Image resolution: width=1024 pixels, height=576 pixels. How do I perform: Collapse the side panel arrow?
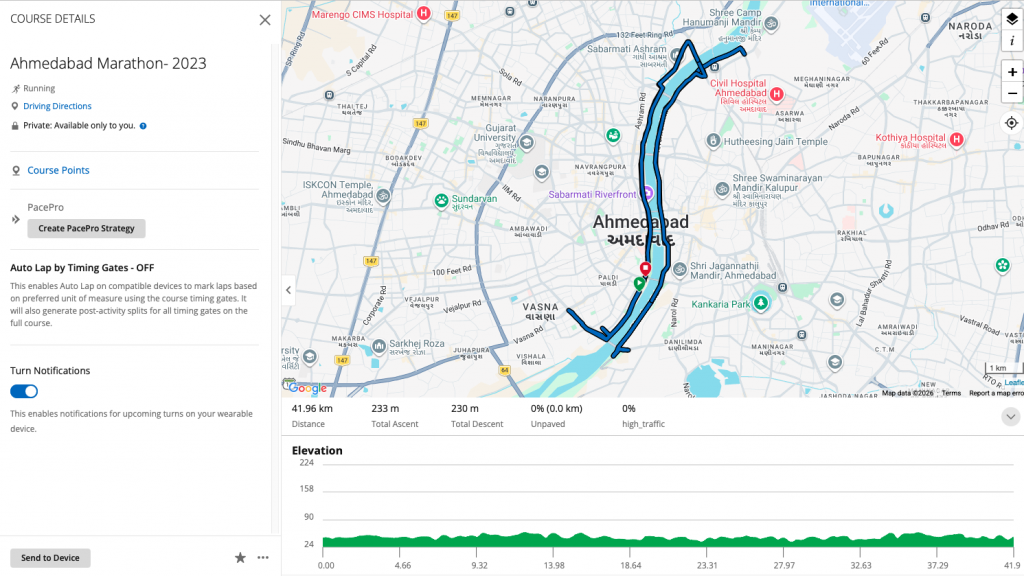(288, 290)
